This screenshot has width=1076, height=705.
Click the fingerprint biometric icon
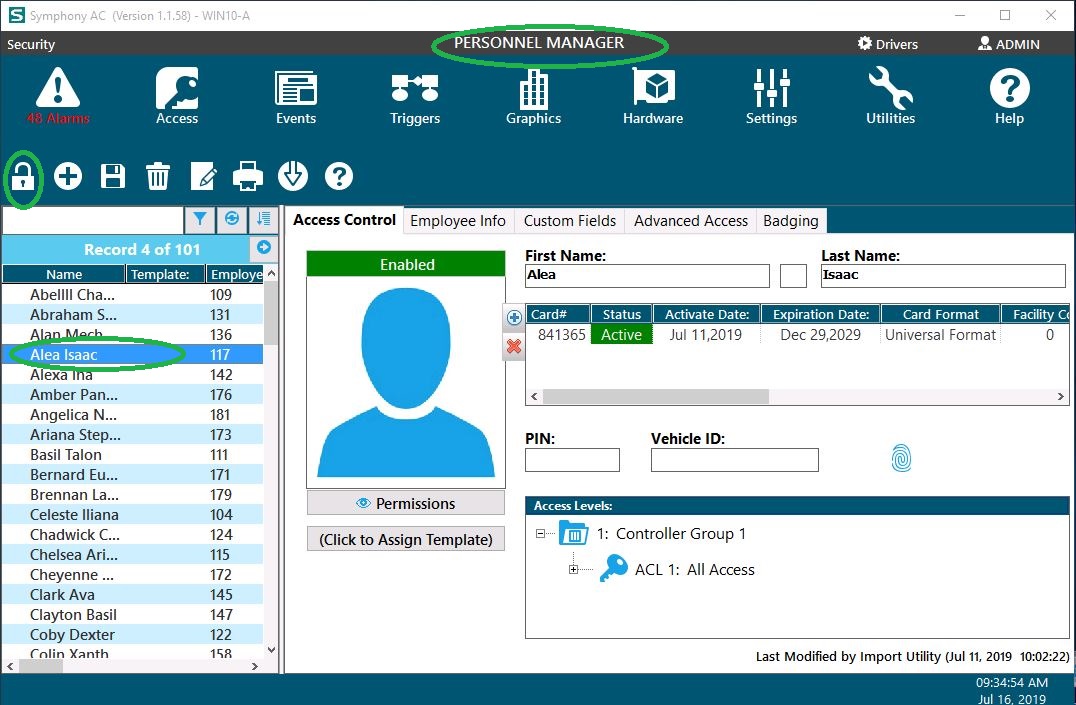coord(901,458)
